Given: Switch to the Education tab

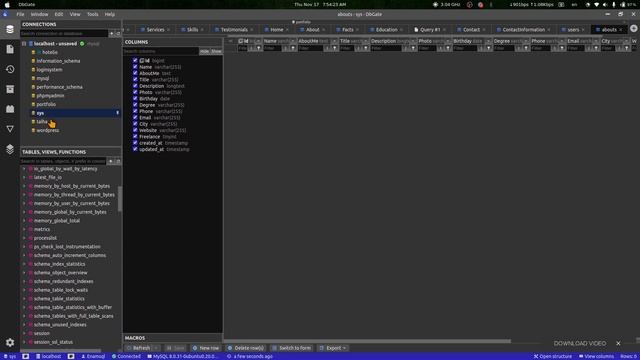Looking at the screenshot, I should point(386,30).
